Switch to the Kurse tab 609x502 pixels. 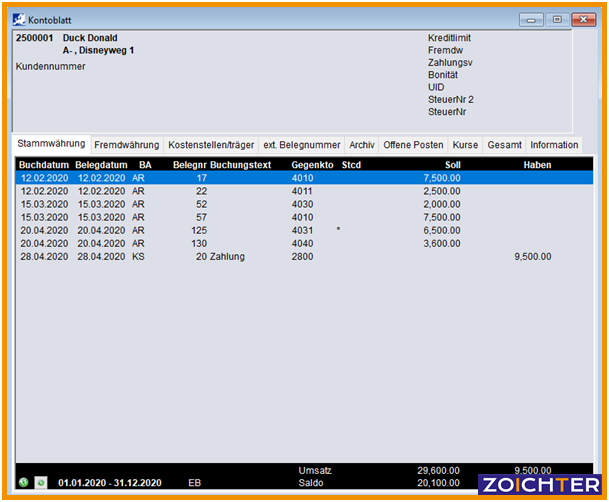(465, 145)
